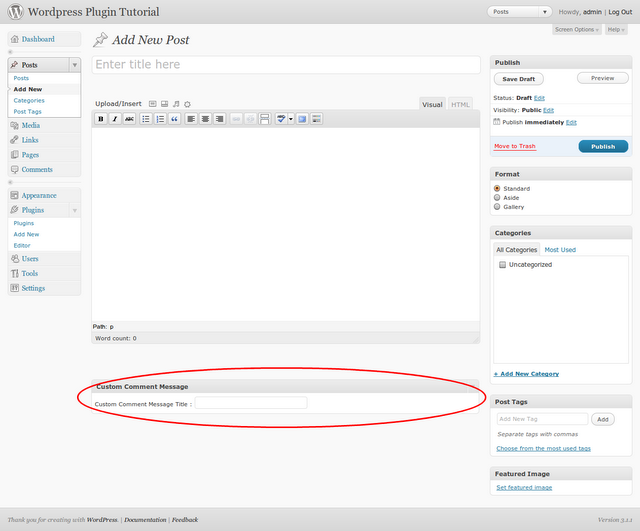640x531 pixels.
Task: Open the Posts shortcut dropdown in header
Action: pos(544,12)
